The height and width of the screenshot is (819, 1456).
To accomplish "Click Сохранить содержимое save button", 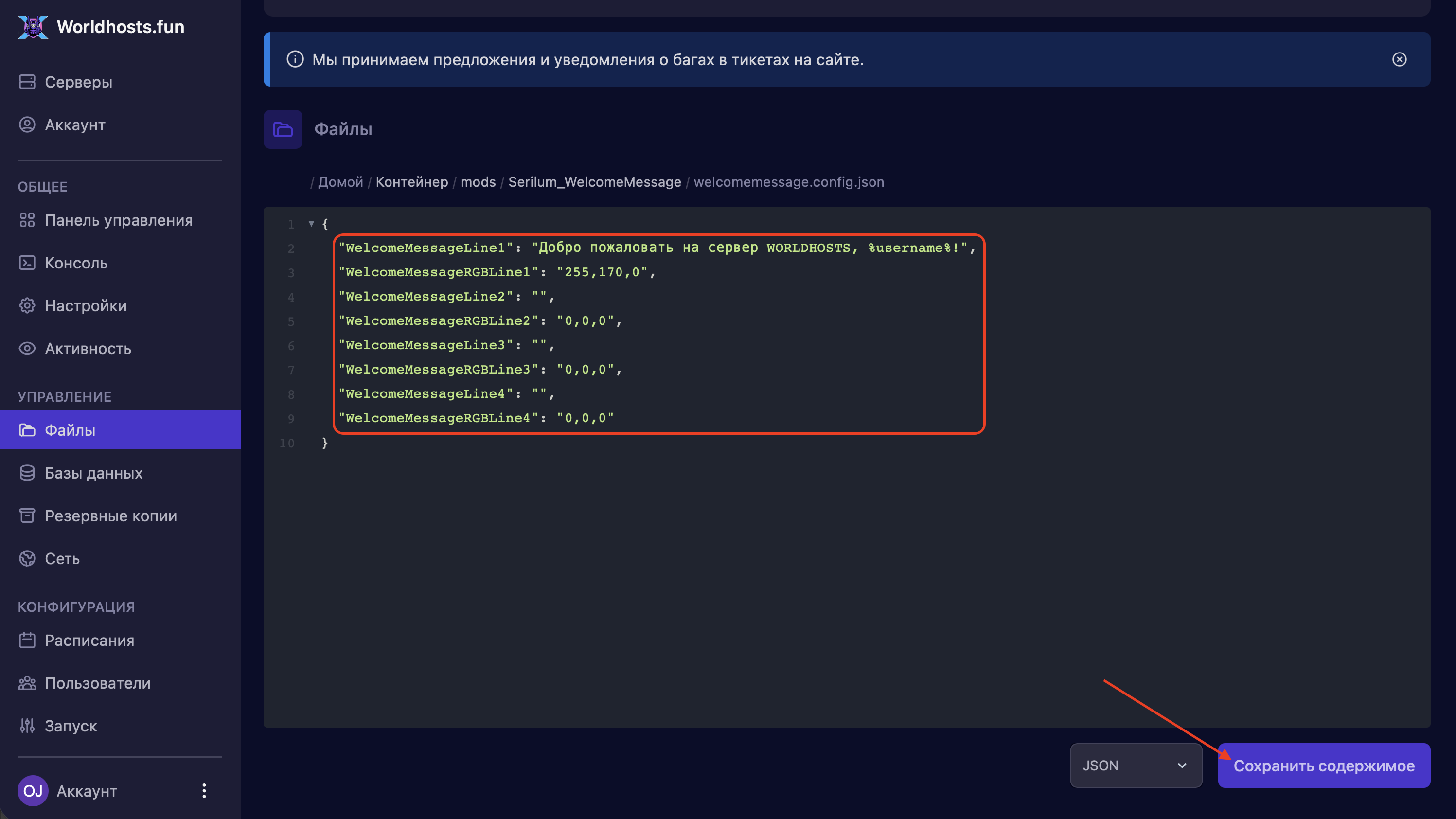I will [1323, 766].
